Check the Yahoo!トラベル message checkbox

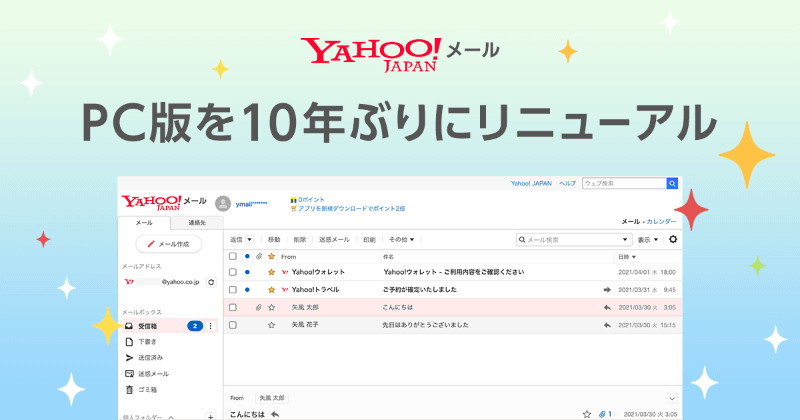(x=233, y=289)
